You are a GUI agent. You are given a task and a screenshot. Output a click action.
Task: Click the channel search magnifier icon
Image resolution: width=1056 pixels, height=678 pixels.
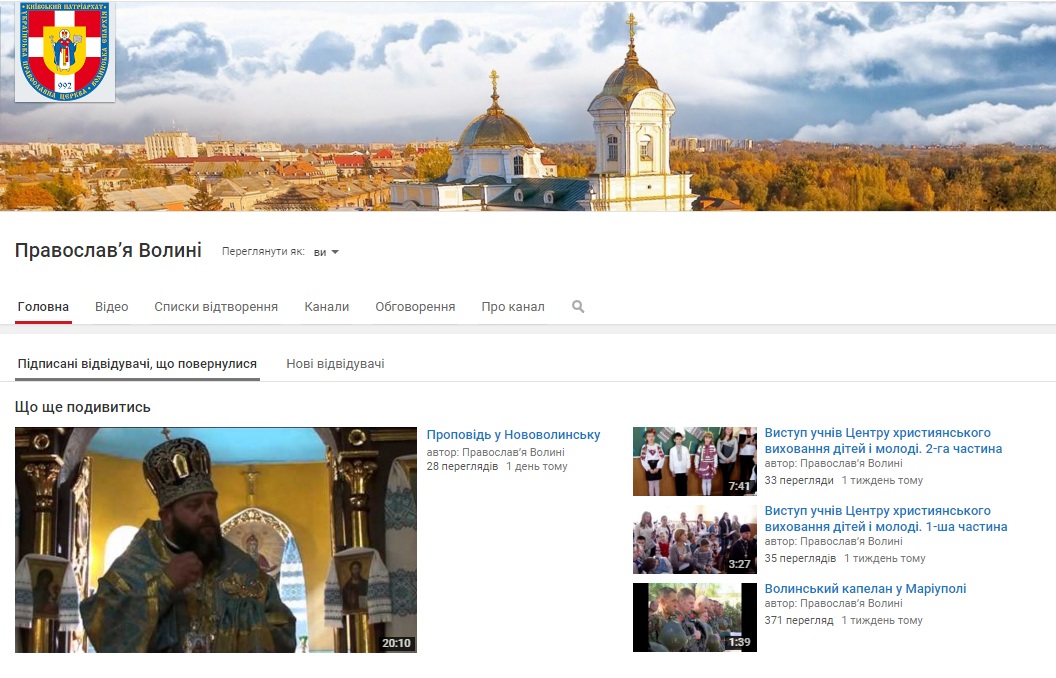tap(578, 307)
